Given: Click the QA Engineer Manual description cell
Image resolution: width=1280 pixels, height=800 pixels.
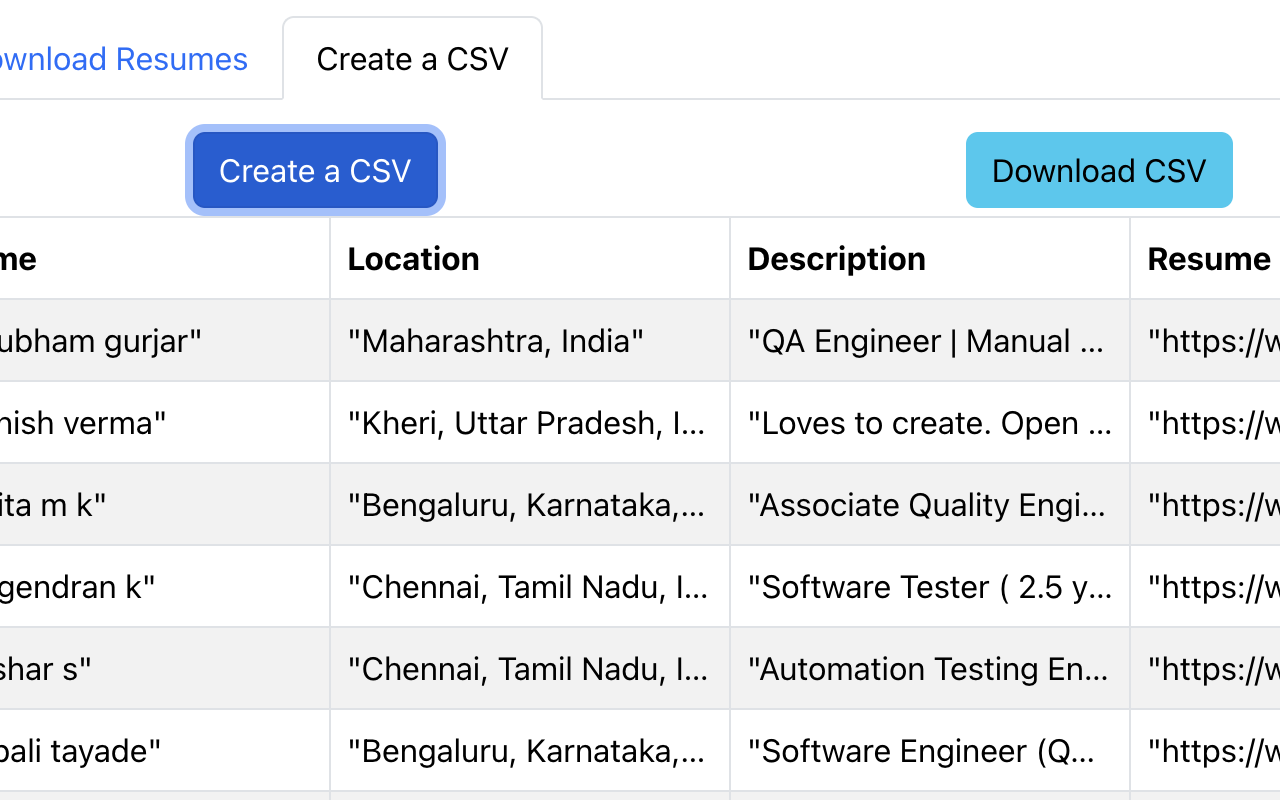Looking at the screenshot, I should click(930, 340).
